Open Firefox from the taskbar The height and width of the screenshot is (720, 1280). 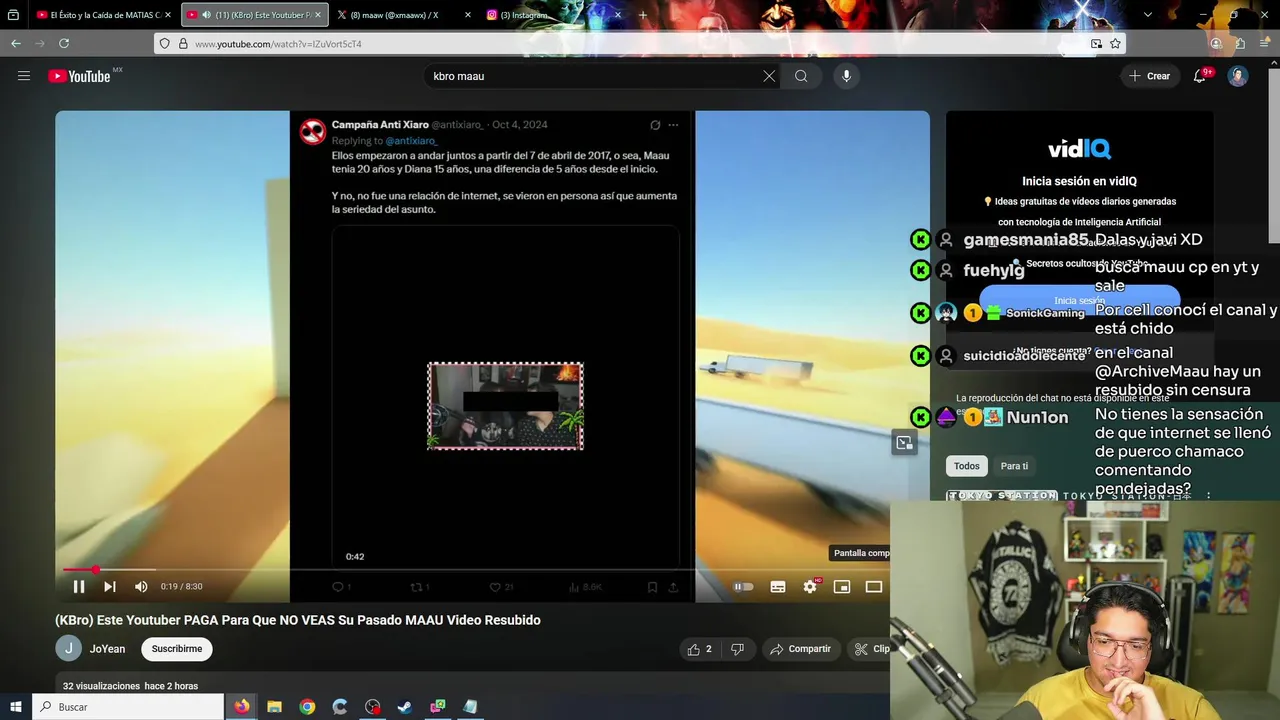[x=242, y=707]
